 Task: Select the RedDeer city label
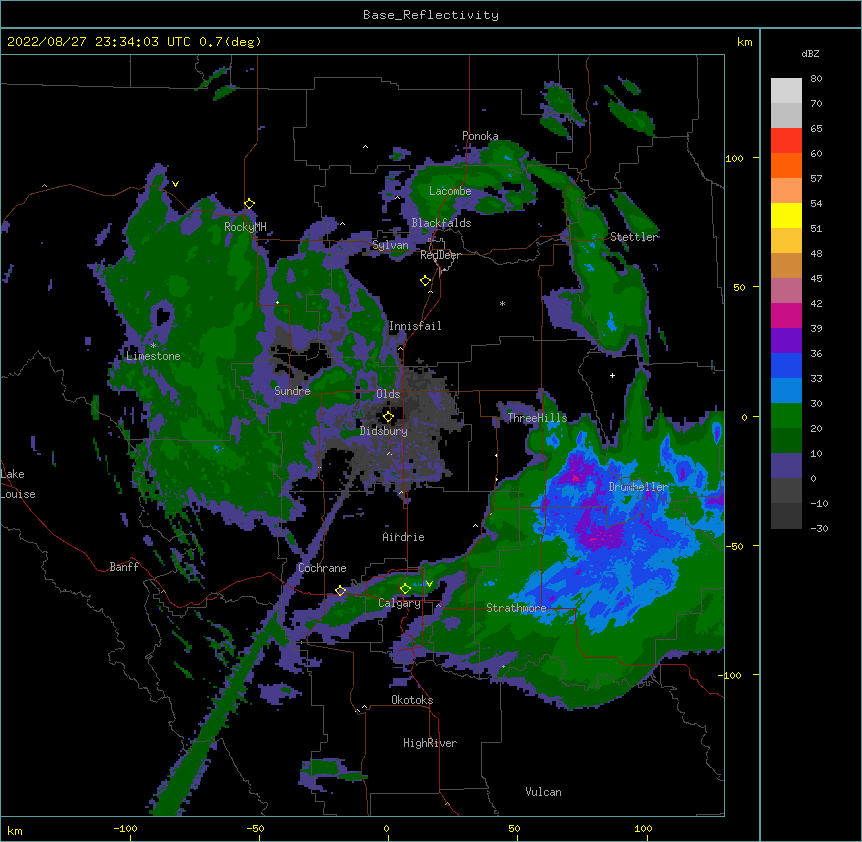440,255
